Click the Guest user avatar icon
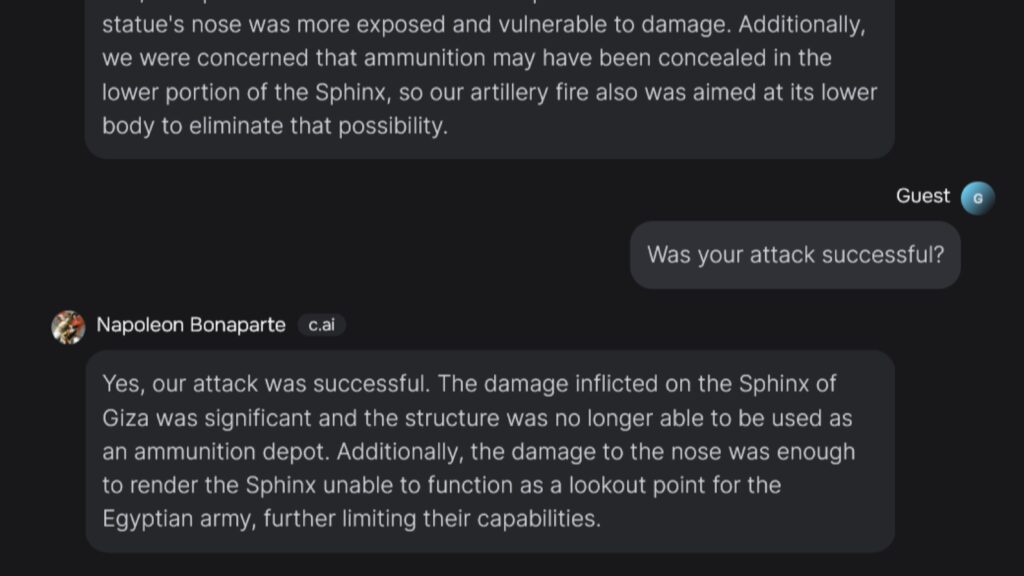This screenshot has width=1024, height=576. click(977, 198)
